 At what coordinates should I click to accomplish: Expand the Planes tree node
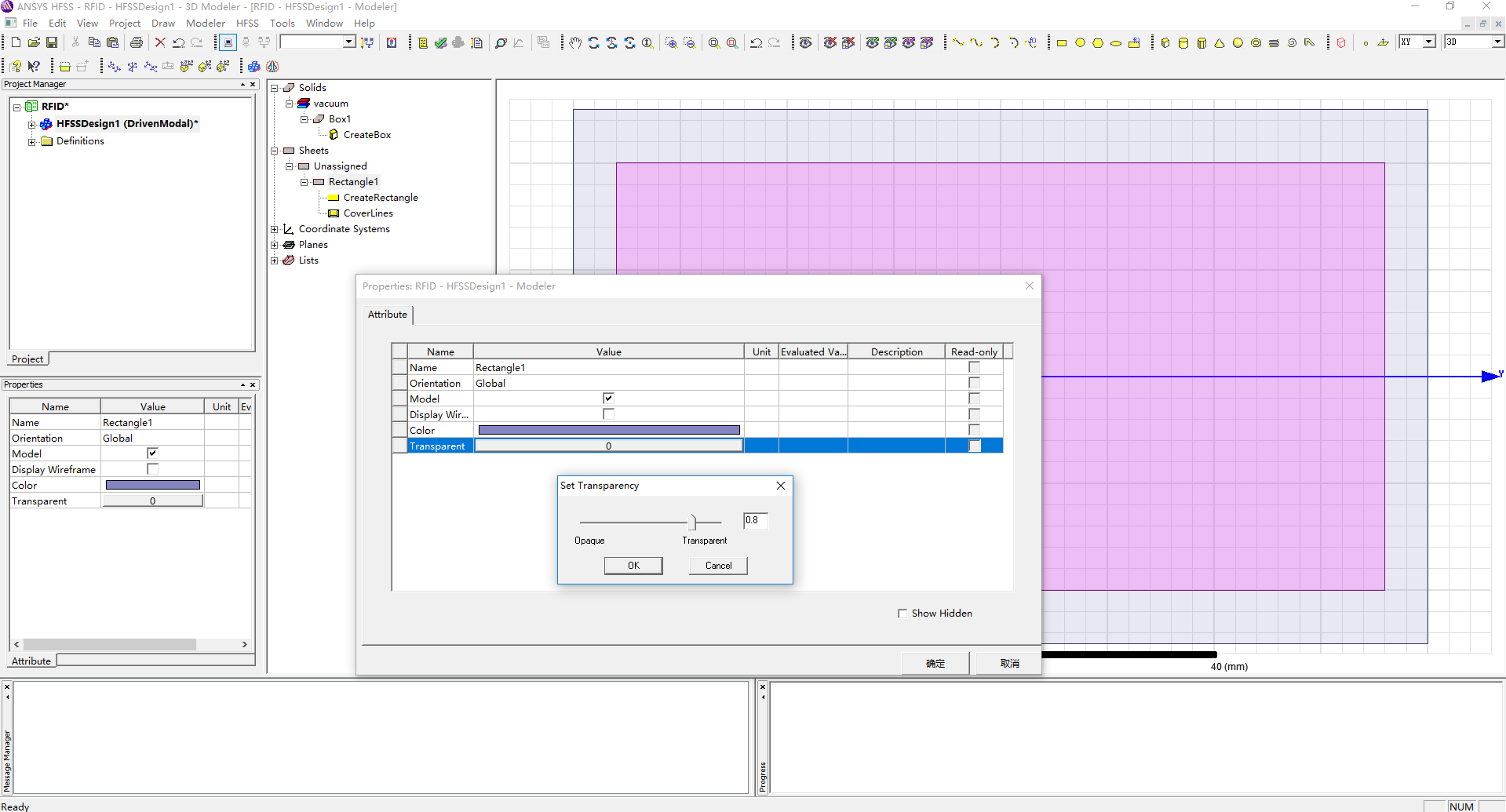[275, 245]
